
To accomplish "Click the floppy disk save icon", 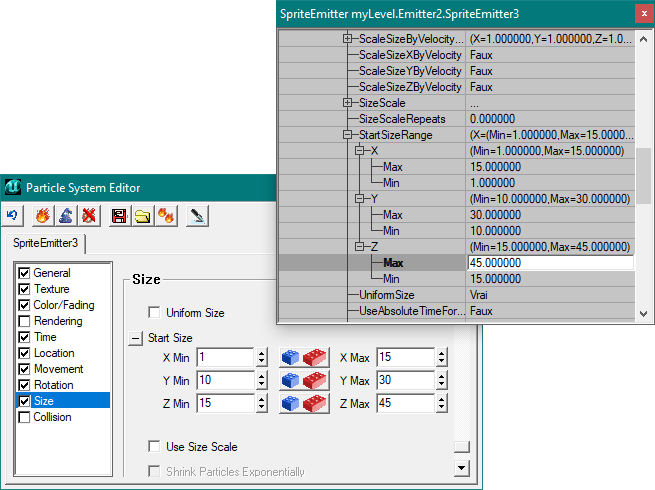I will (119, 214).
